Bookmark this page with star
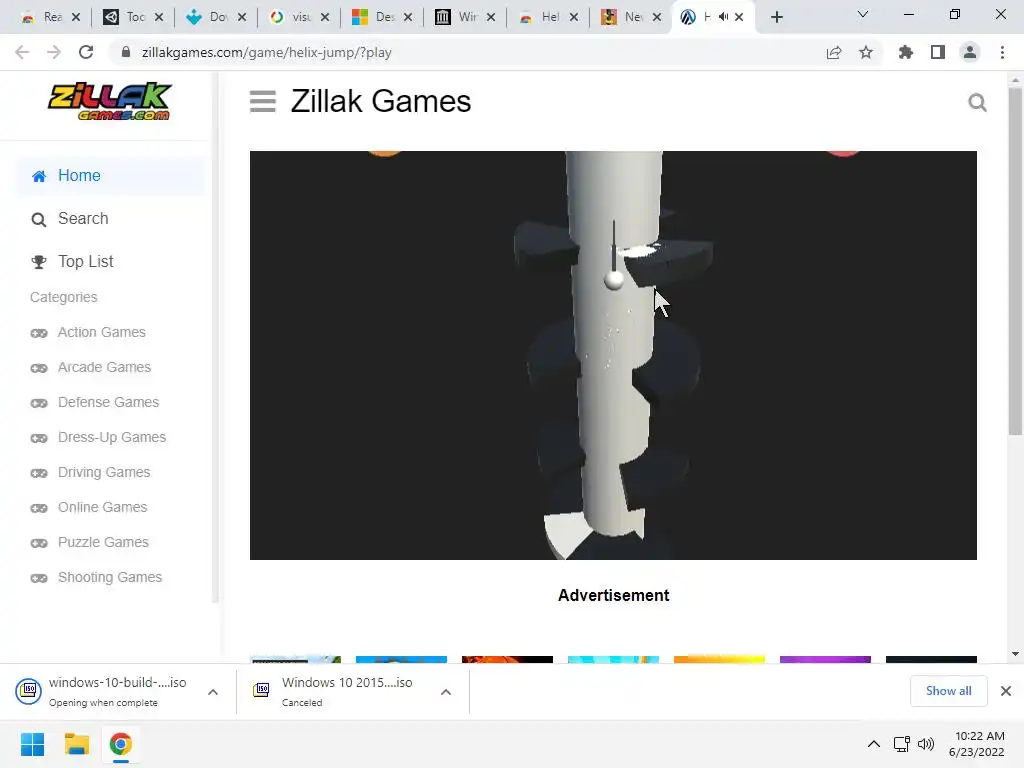Viewport: 1024px width, 768px height. coord(866,52)
